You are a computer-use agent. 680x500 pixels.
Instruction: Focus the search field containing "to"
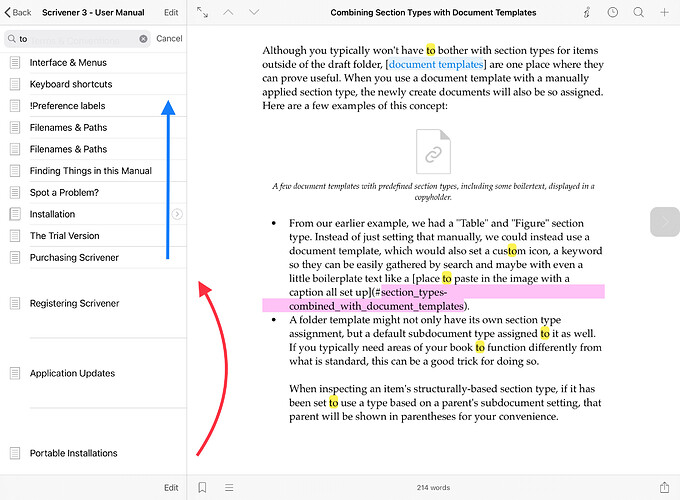point(77,39)
